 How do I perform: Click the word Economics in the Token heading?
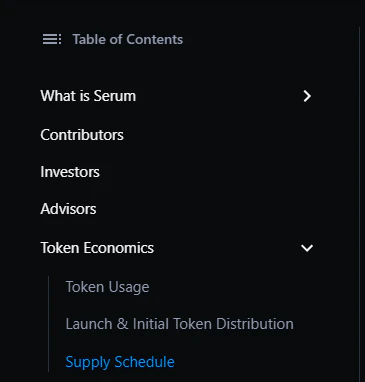(x=118, y=248)
